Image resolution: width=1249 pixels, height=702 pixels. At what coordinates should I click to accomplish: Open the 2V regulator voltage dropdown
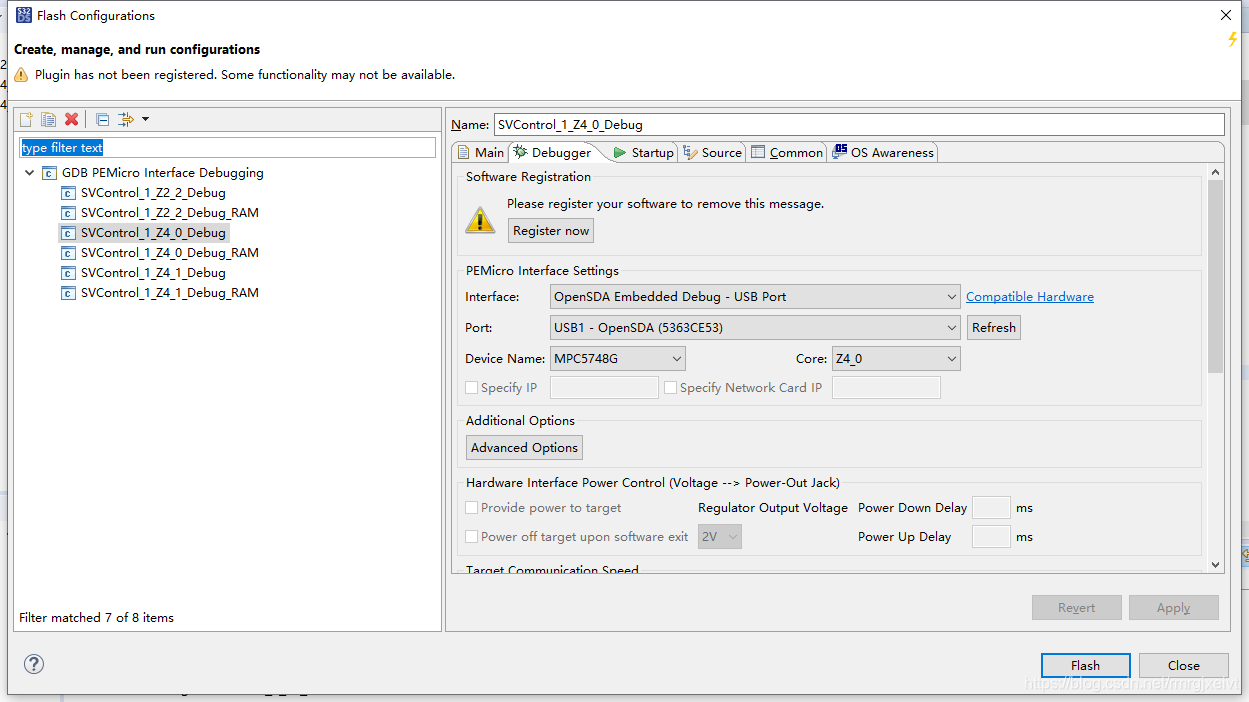pos(720,536)
